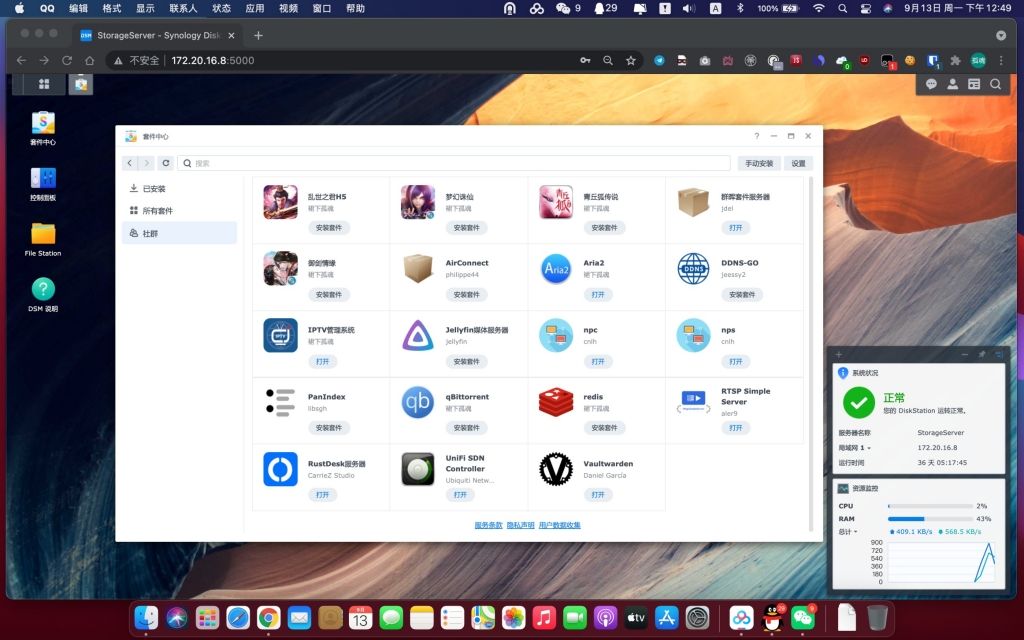
Task: Open the 控制面板 desktop icon
Action: (43, 178)
